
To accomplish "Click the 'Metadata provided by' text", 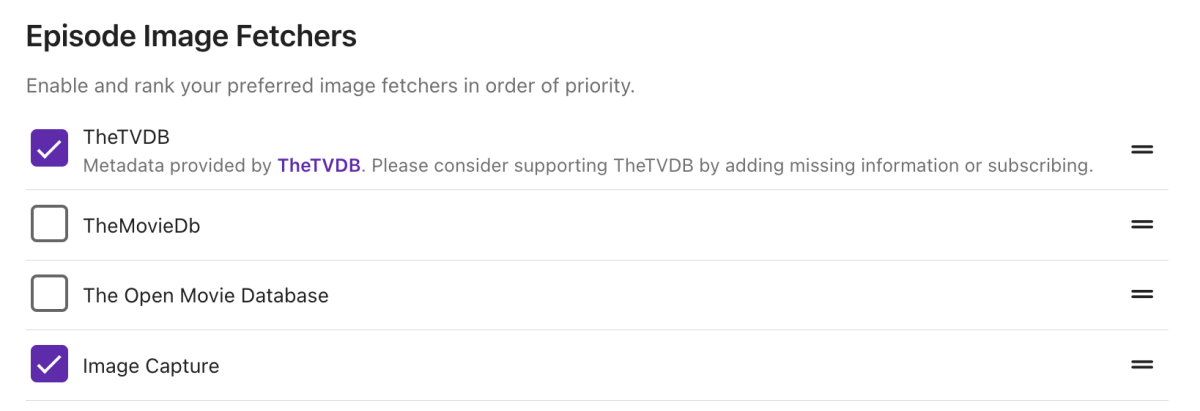I will coord(177,165).
